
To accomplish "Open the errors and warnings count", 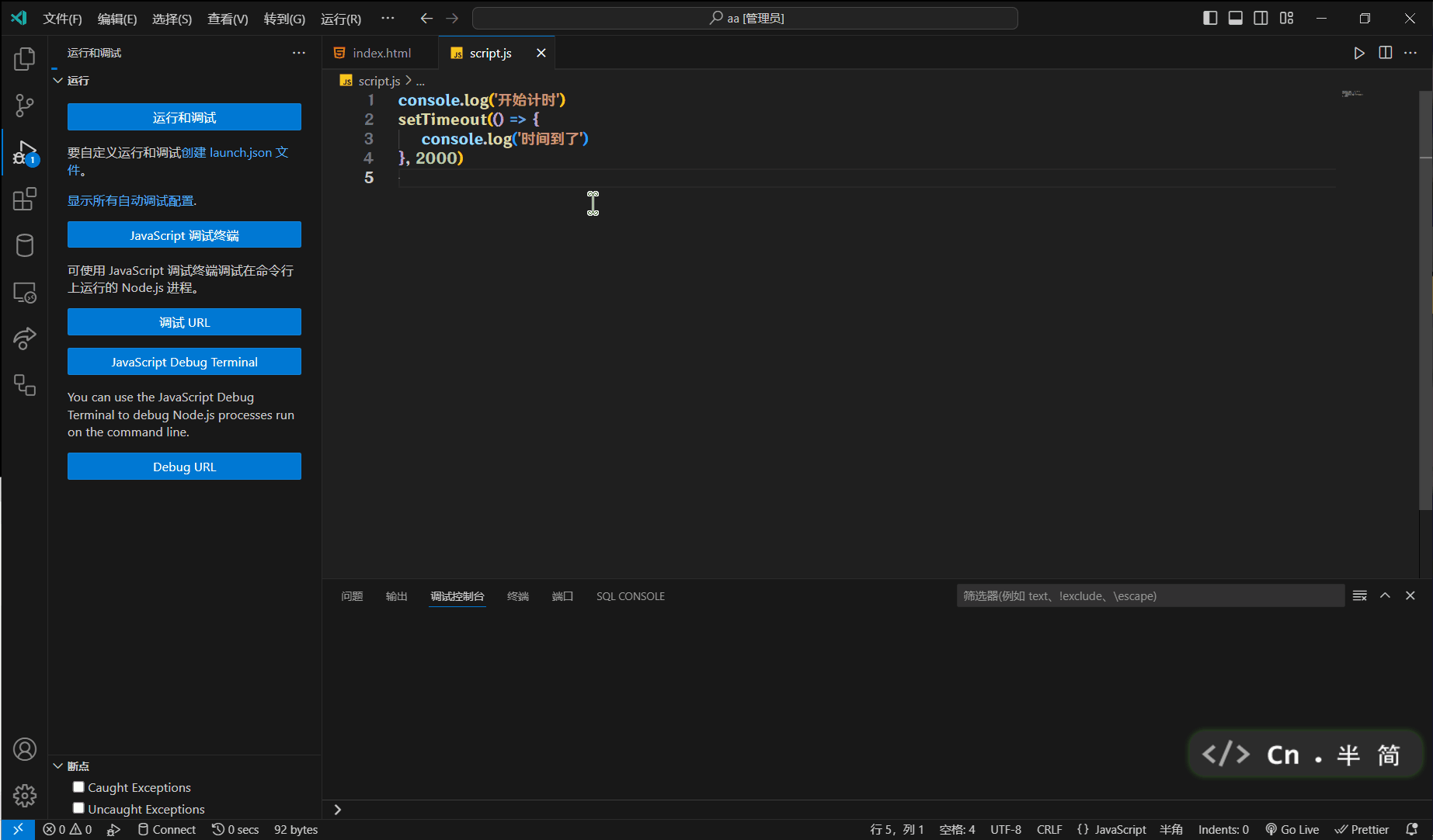I will click(68, 829).
